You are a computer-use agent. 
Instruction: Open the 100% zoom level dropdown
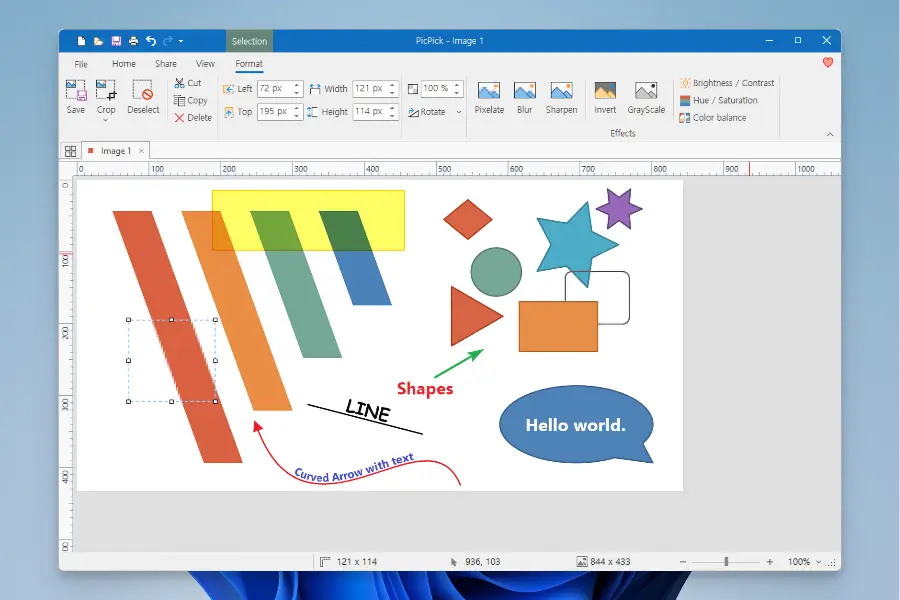[x=804, y=562]
